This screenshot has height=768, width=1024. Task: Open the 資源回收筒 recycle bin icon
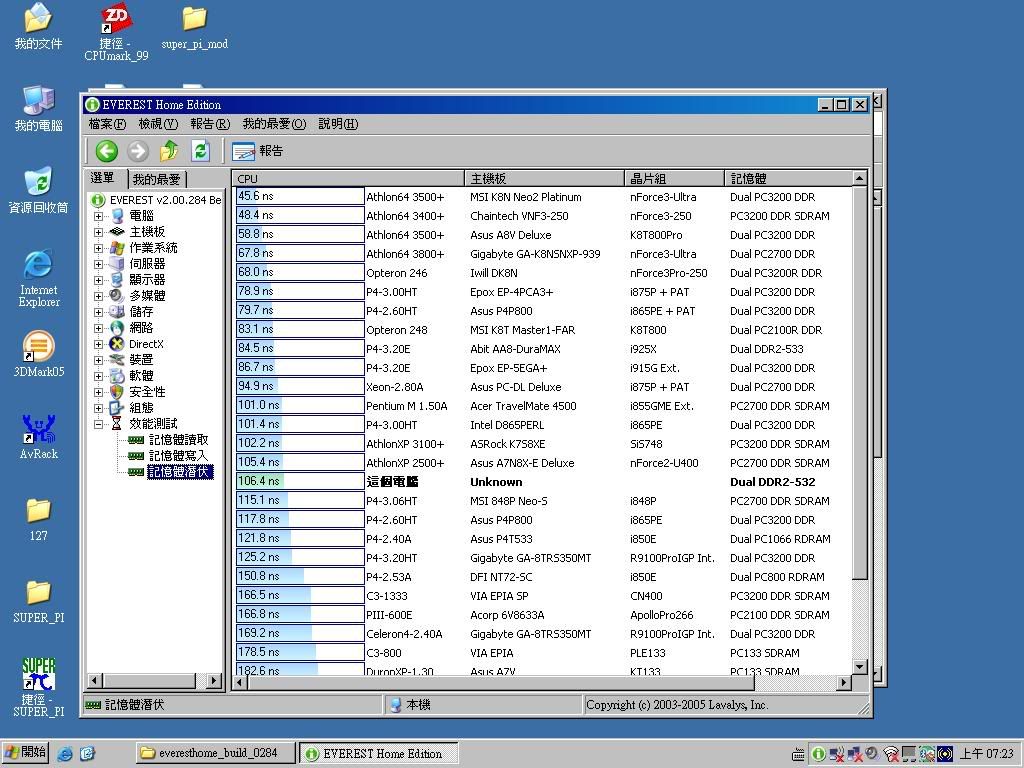pos(39,191)
